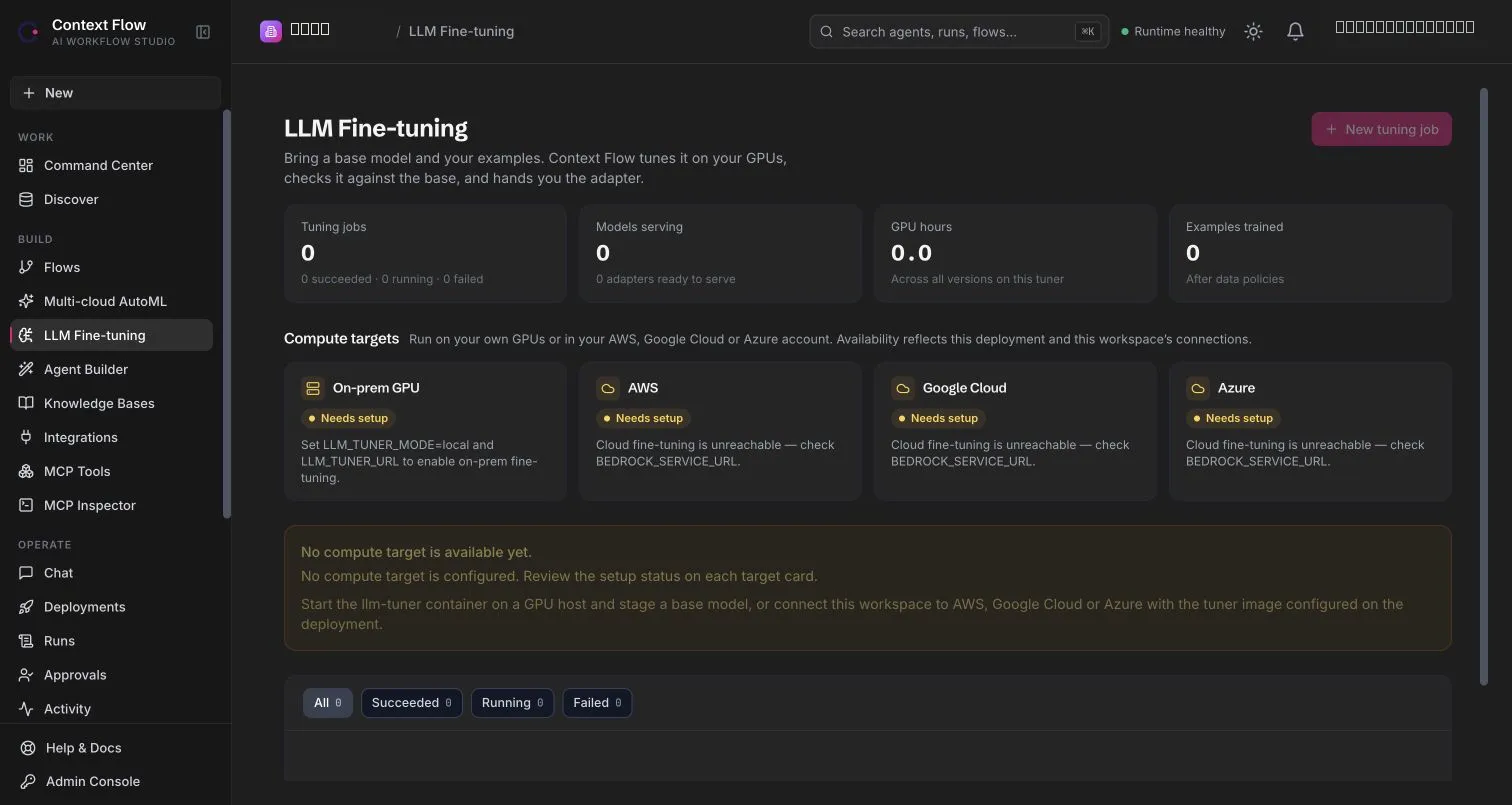
Task: Open Approvals in the sidebar
Action: [x=111, y=675]
